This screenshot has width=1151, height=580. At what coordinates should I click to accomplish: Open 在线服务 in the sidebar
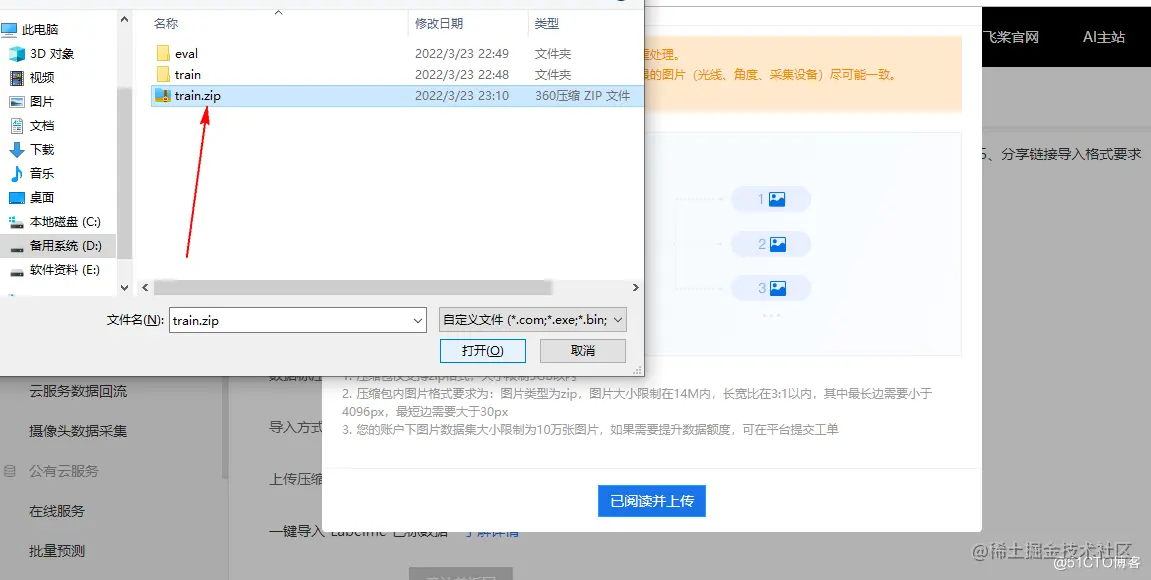pos(57,511)
